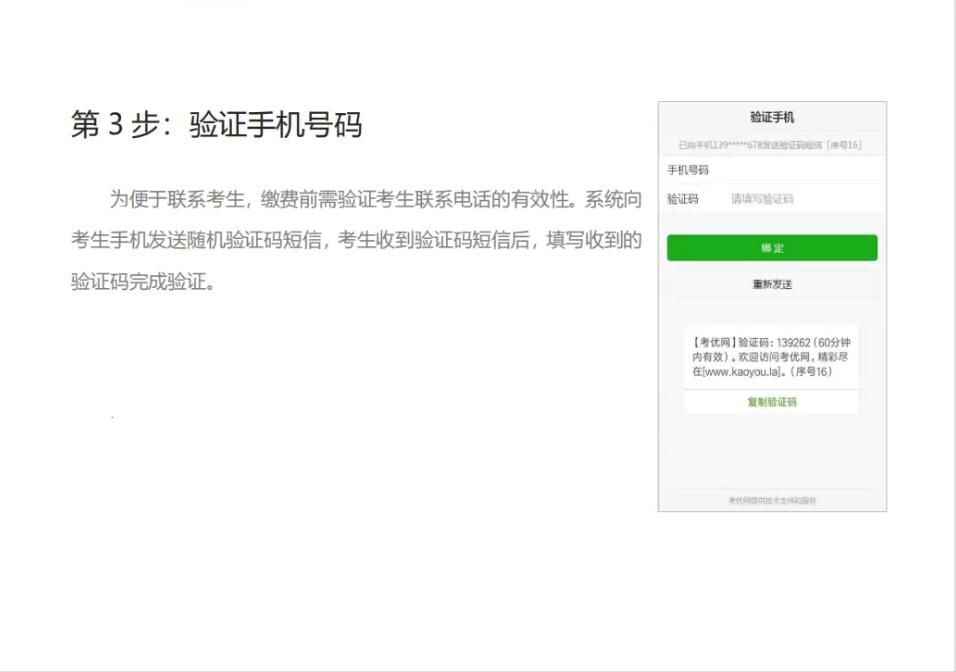Click the 考优网提供技术支持和服务 footer text

click(772, 500)
